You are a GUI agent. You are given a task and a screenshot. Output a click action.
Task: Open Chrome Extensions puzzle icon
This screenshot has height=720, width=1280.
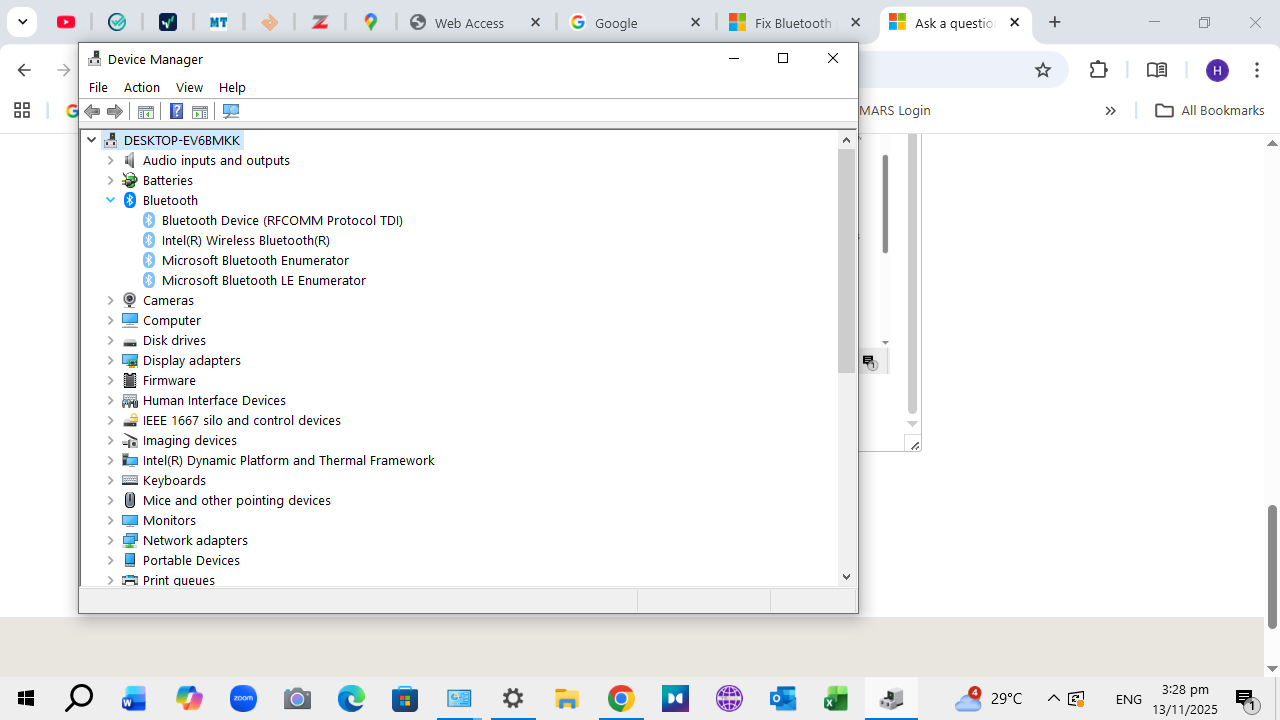point(1099,70)
